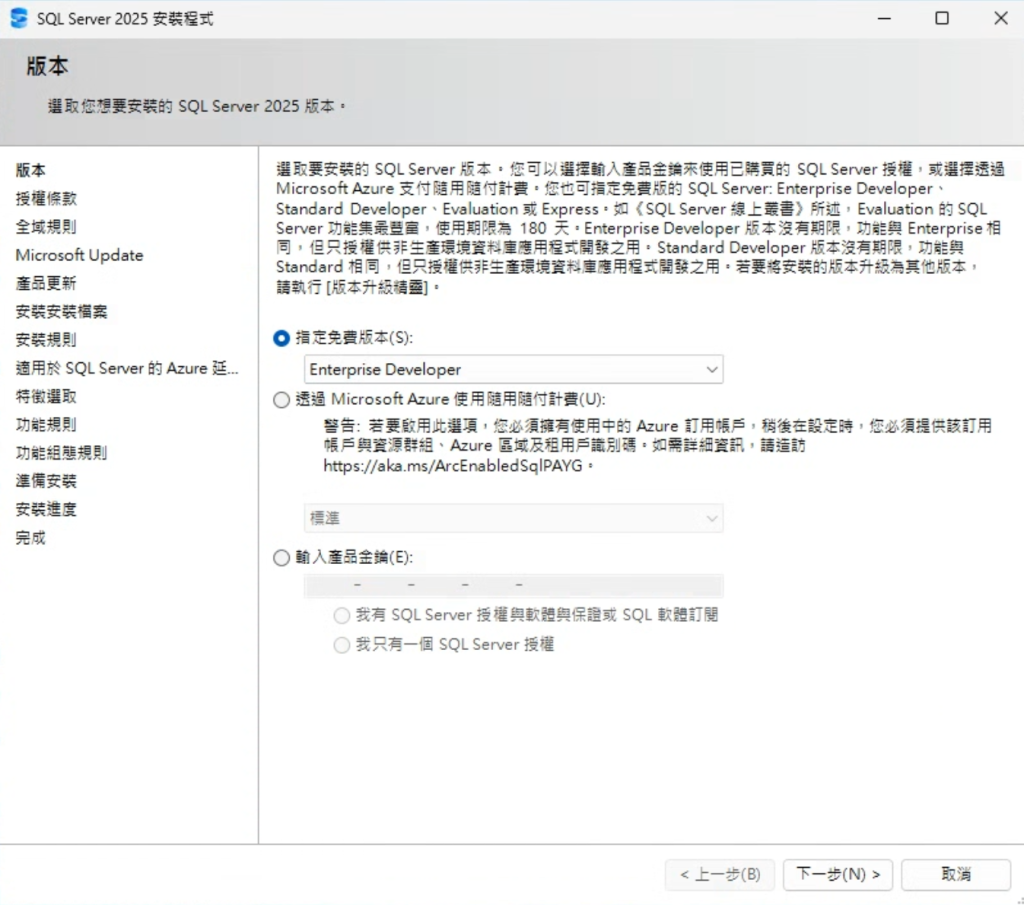
Task: Click the https://aka.ms/ArcEnabledSqlPAYG URL text
Action: 453,466
